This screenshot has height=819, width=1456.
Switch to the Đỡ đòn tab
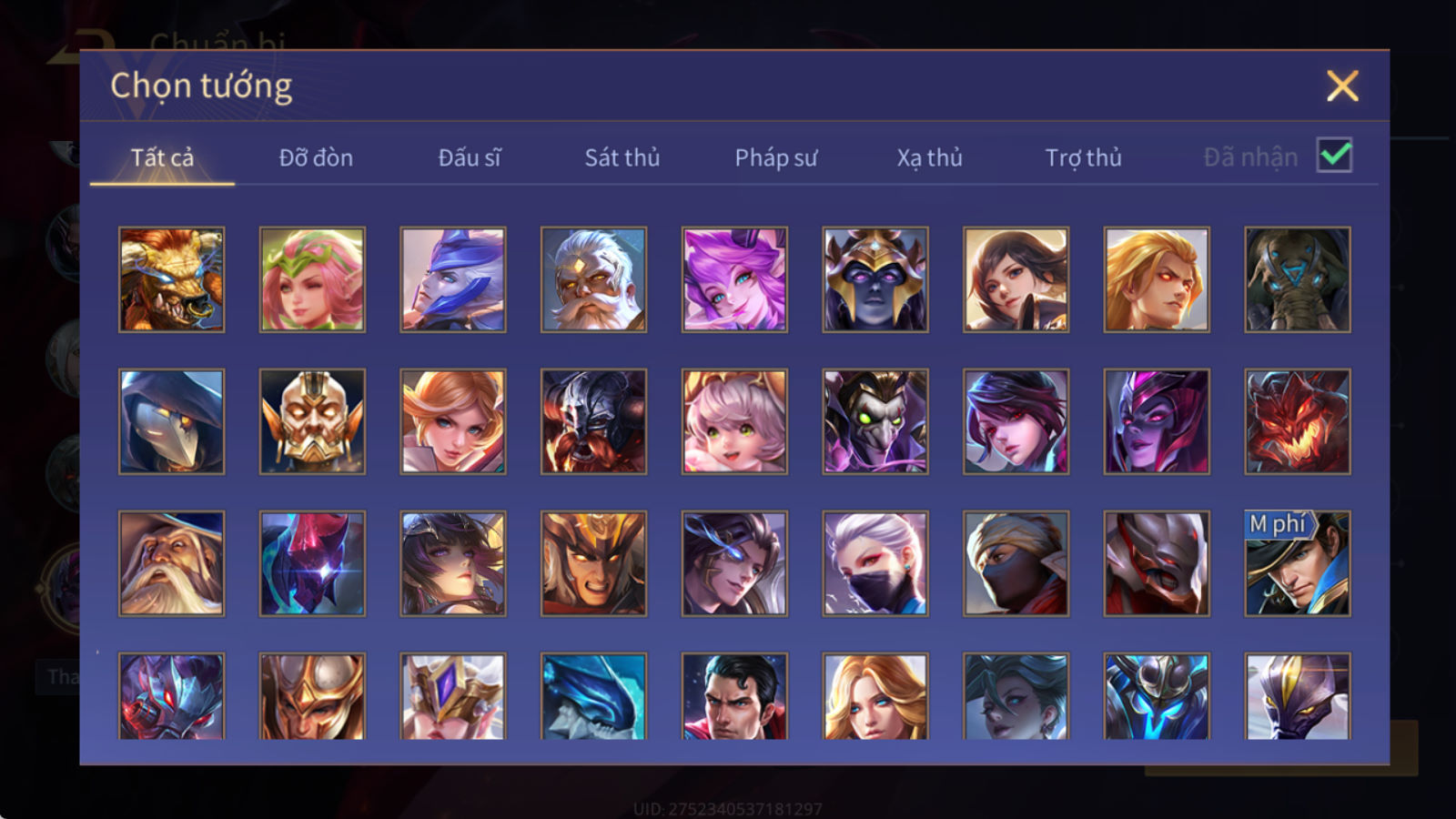tap(316, 157)
